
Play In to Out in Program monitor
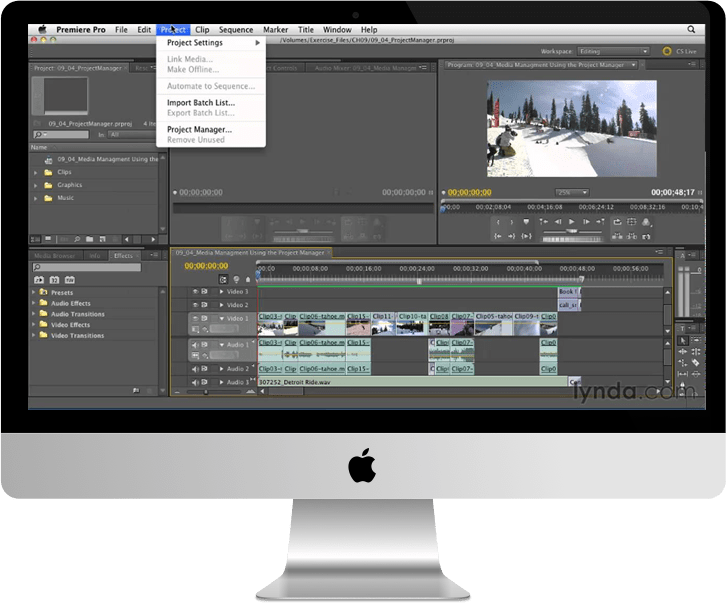point(526,236)
